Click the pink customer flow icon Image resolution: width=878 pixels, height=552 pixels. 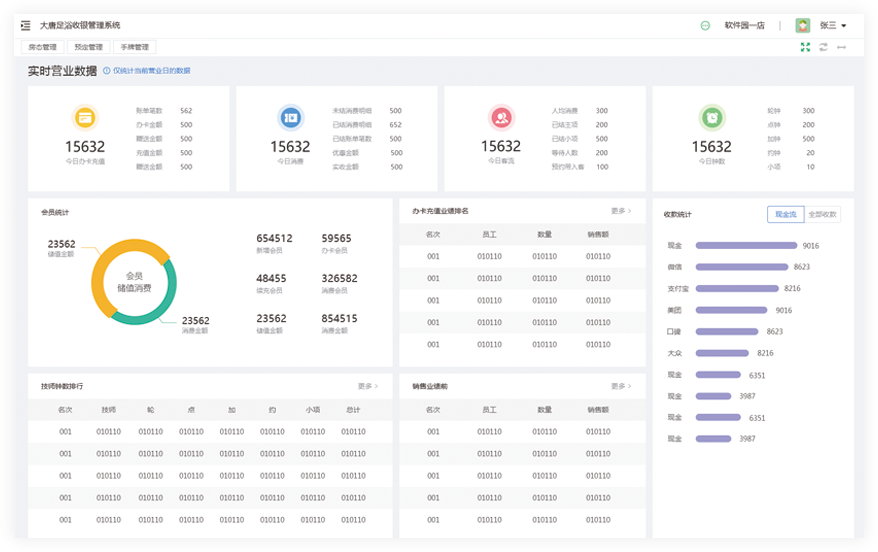501,117
